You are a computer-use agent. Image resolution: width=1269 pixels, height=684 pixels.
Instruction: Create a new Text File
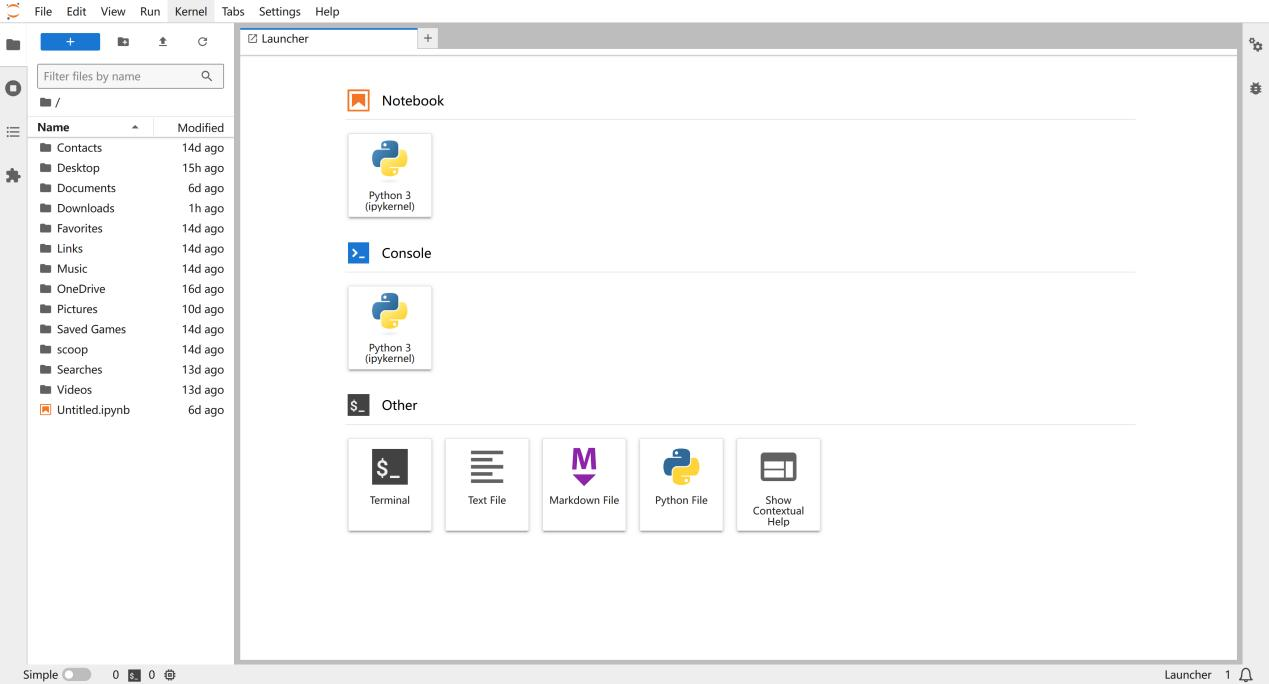487,484
